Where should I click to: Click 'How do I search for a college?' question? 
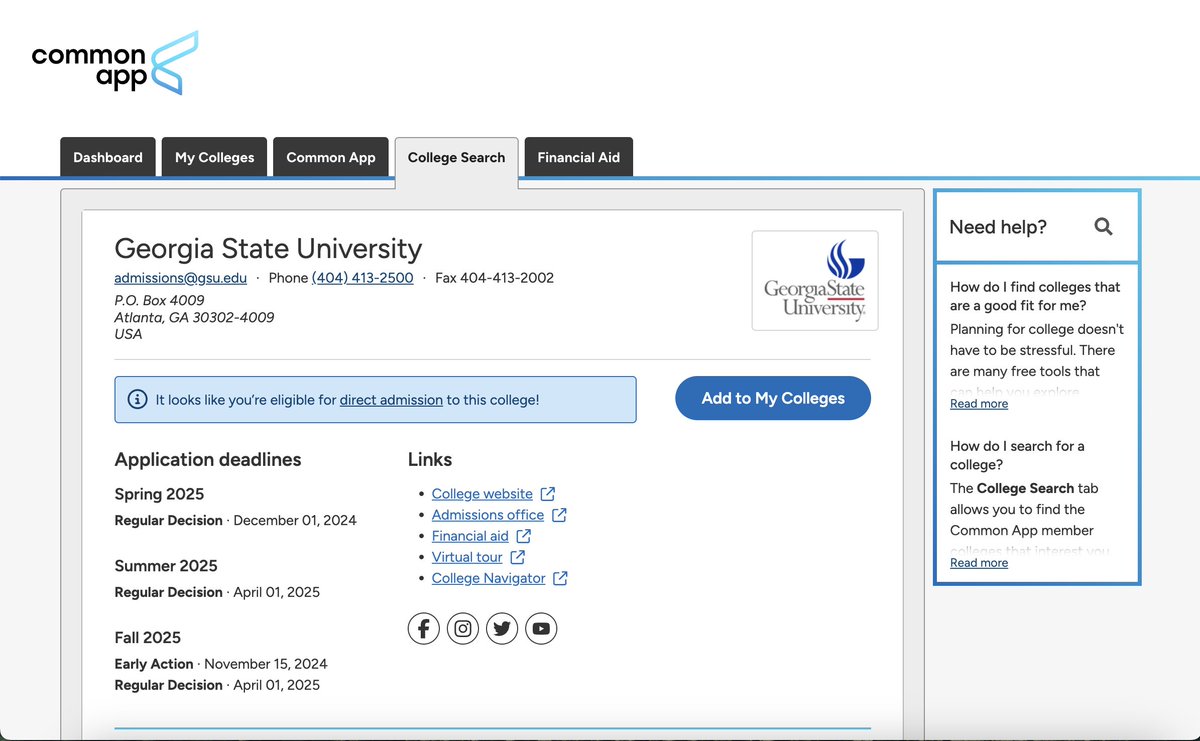tap(1017, 455)
